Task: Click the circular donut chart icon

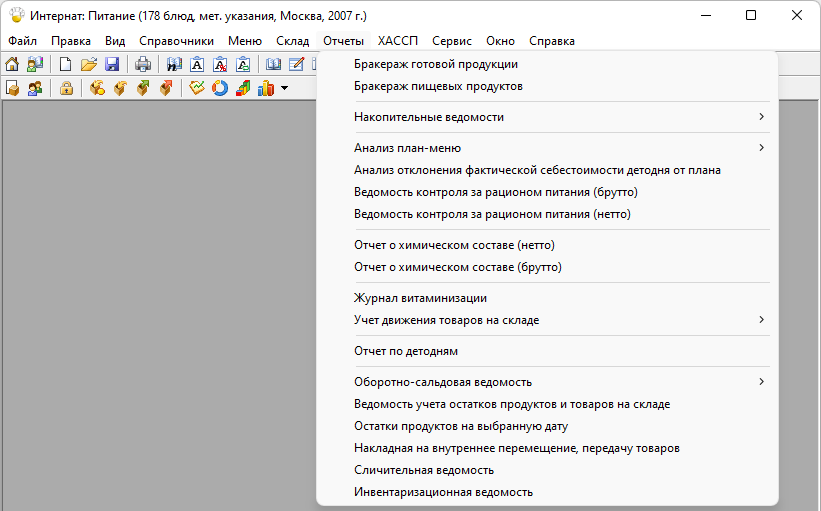Action: (219, 89)
